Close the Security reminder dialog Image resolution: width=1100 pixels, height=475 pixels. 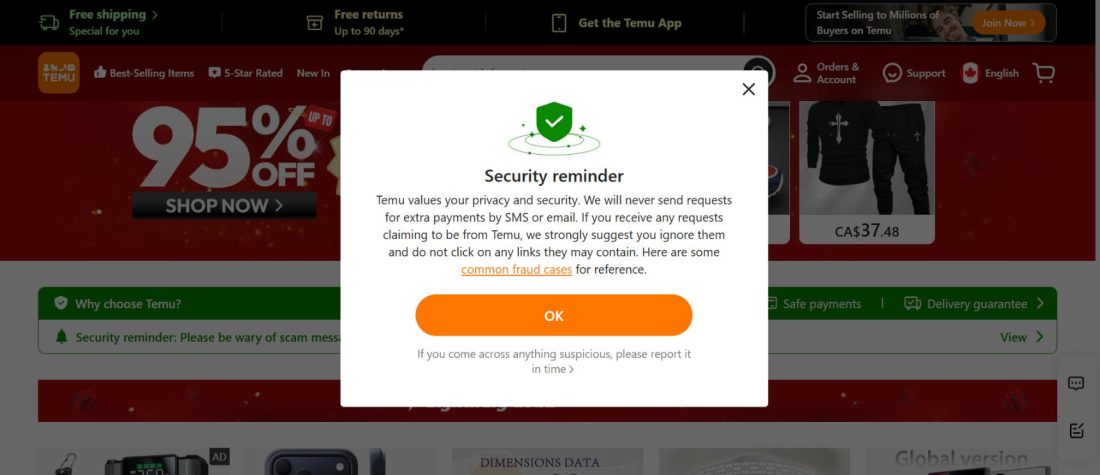(x=749, y=89)
